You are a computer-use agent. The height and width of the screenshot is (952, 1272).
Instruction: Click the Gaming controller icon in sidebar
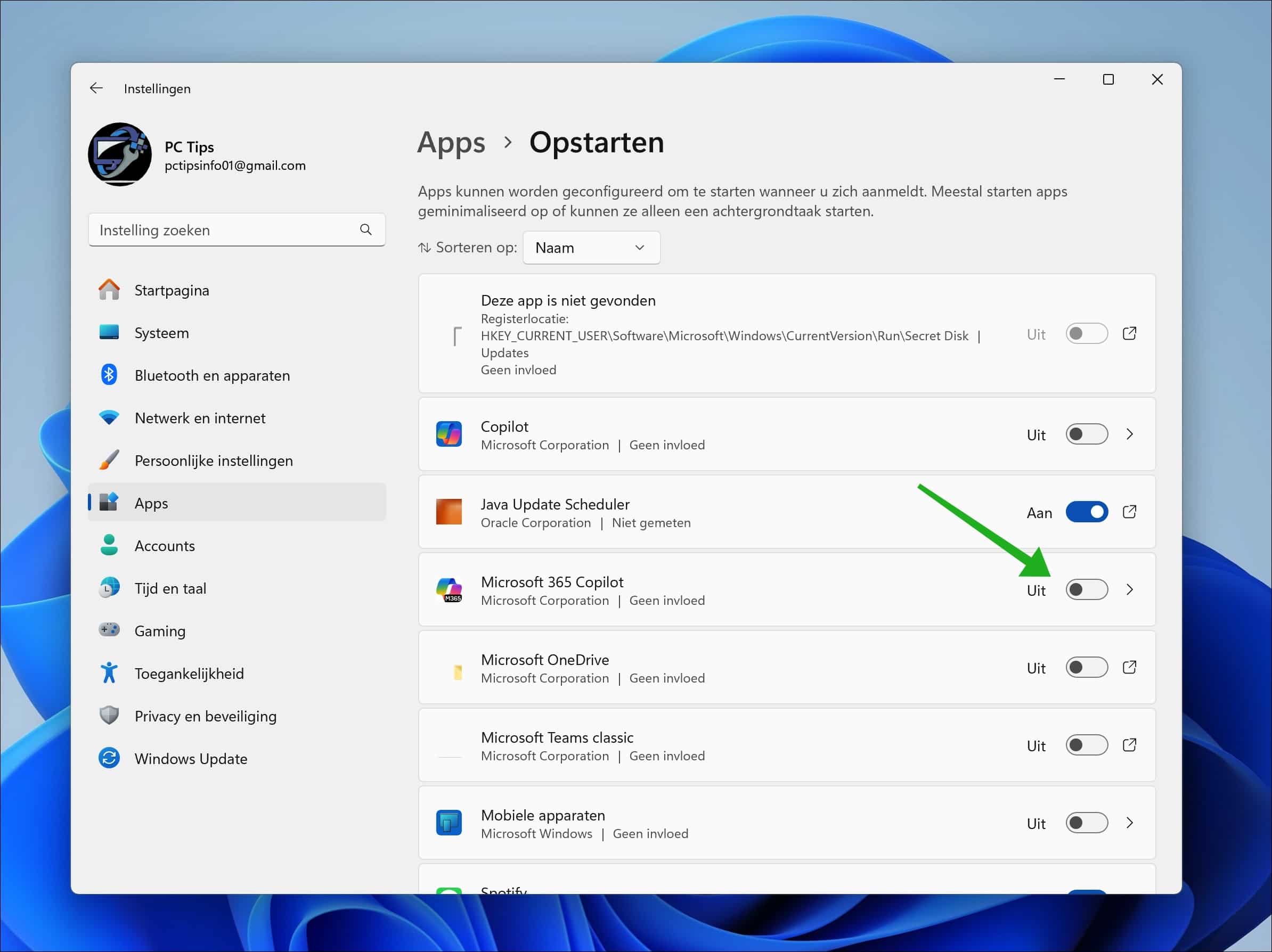click(x=109, y=630)
